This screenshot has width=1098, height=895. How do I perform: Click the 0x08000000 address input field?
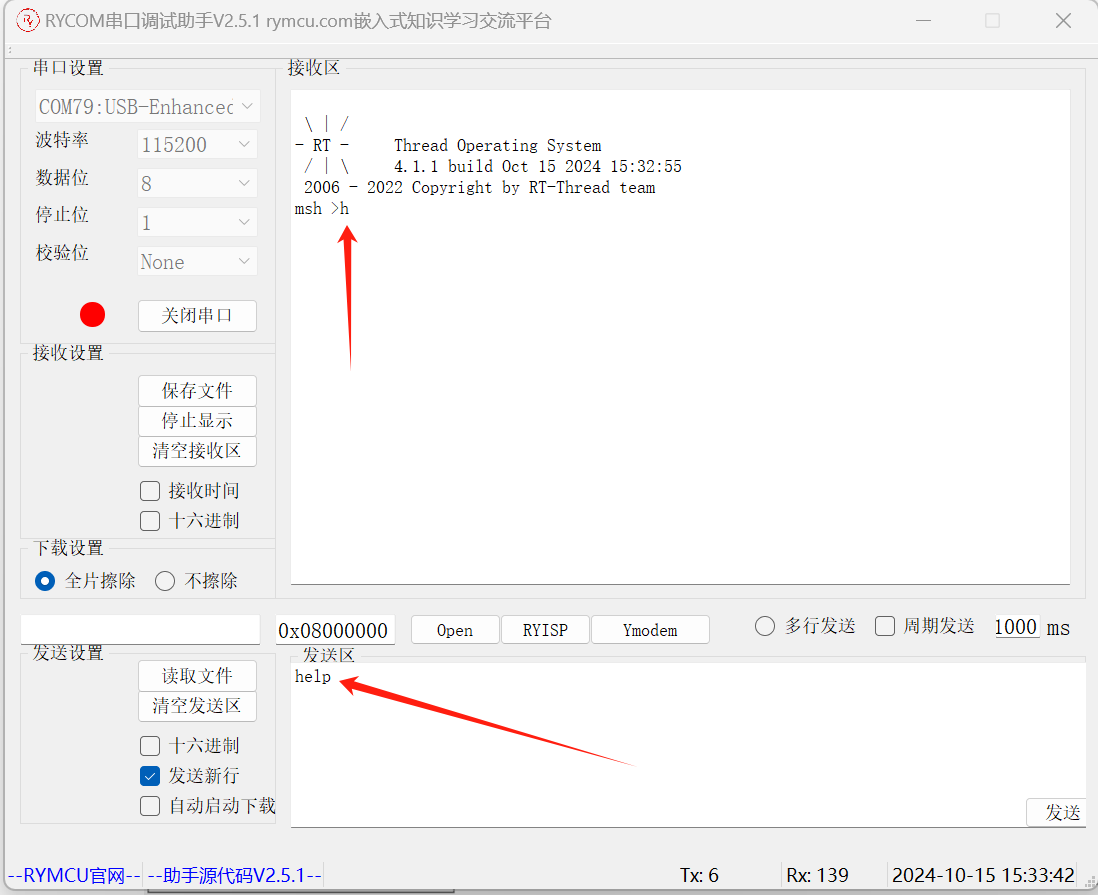click(x=334, y=630)
